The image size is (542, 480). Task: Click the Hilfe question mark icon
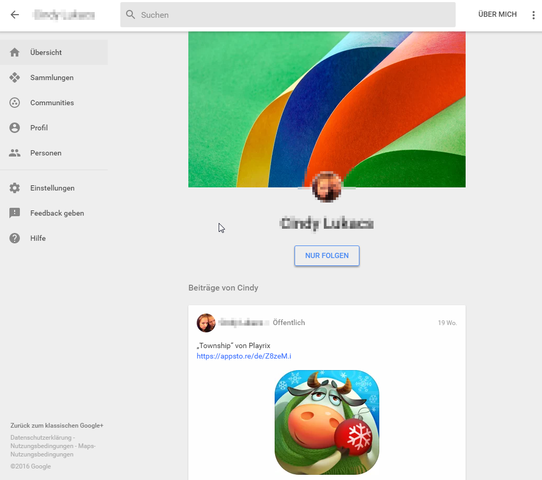[15, 238]
